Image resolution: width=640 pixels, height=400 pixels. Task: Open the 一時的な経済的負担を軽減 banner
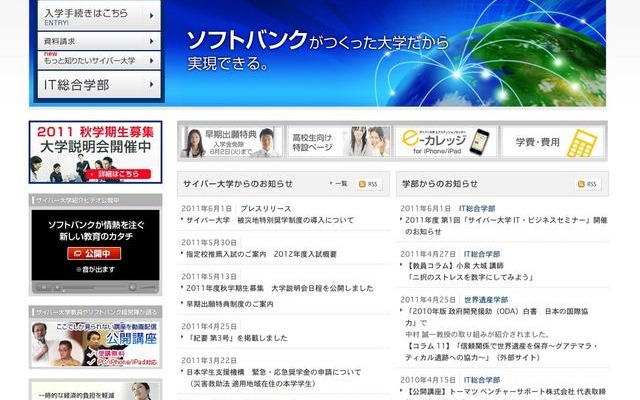[96, 390]
